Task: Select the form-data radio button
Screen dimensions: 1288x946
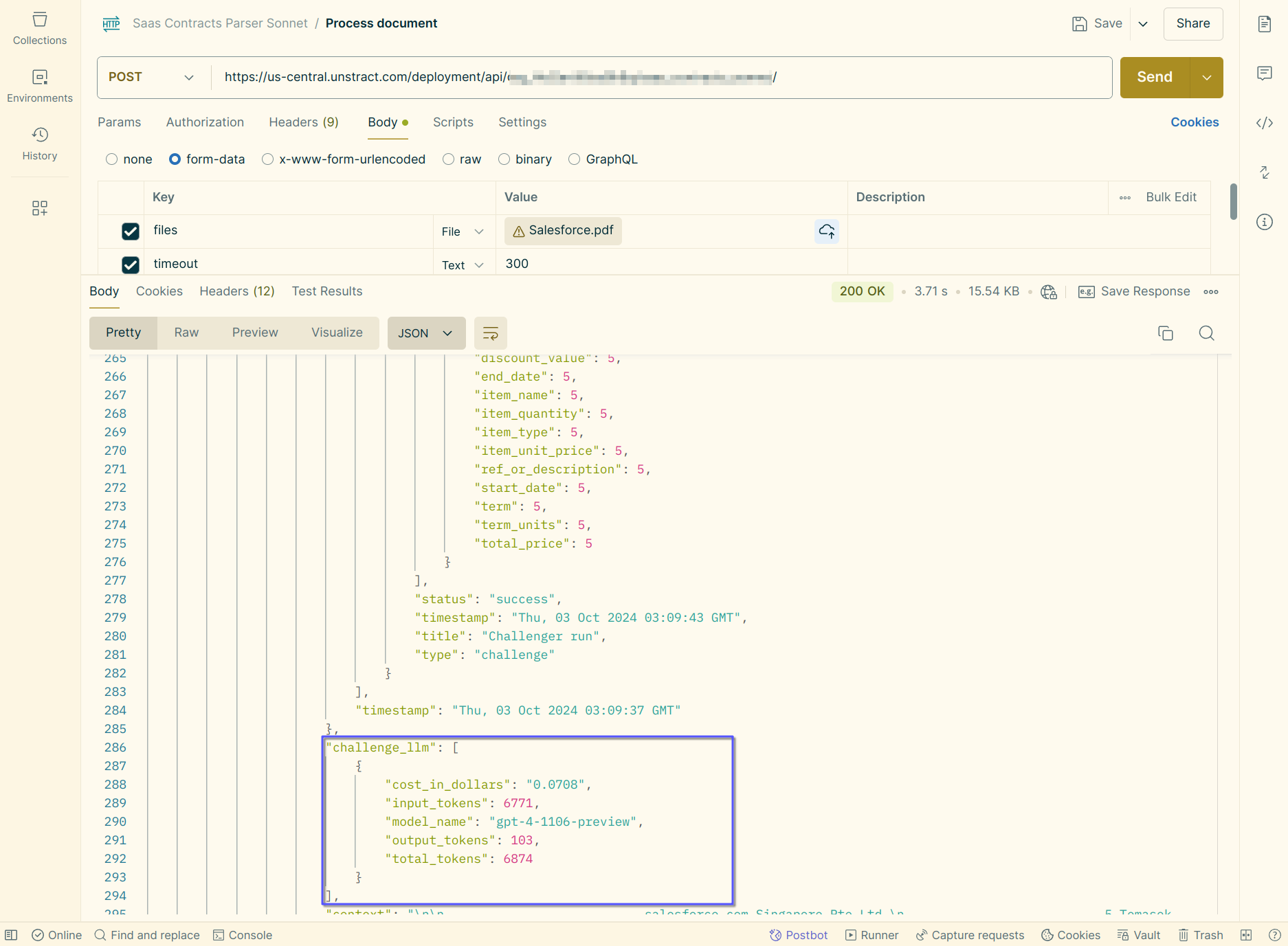Action: click(x=175, y=159)
